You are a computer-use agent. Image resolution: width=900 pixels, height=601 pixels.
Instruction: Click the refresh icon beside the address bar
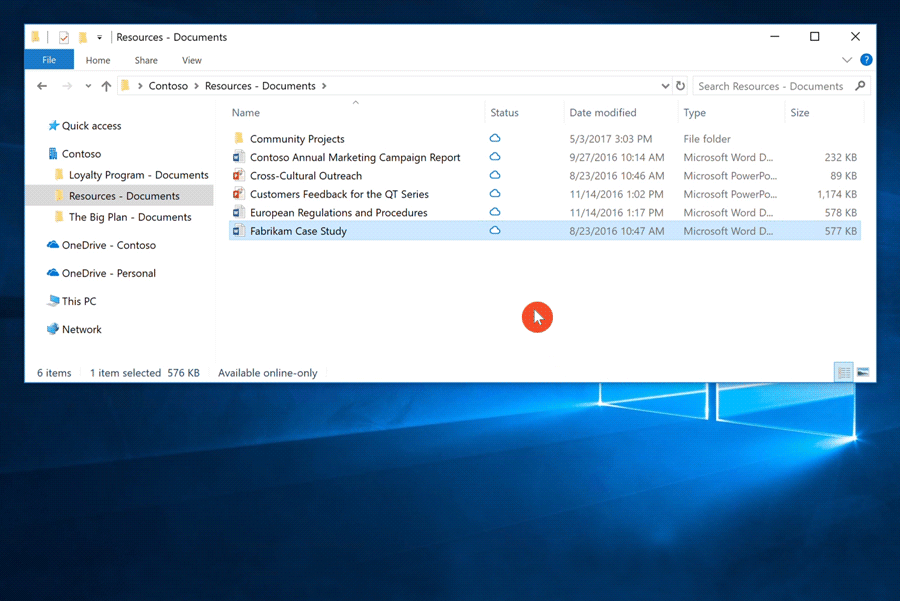tap(680, 86)
